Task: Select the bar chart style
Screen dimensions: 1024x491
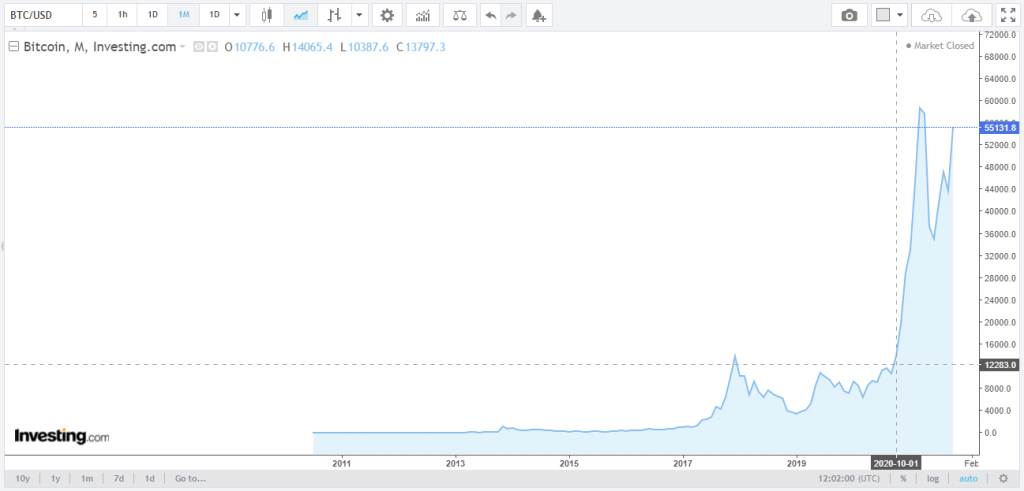Action: (x=334, y=15)
